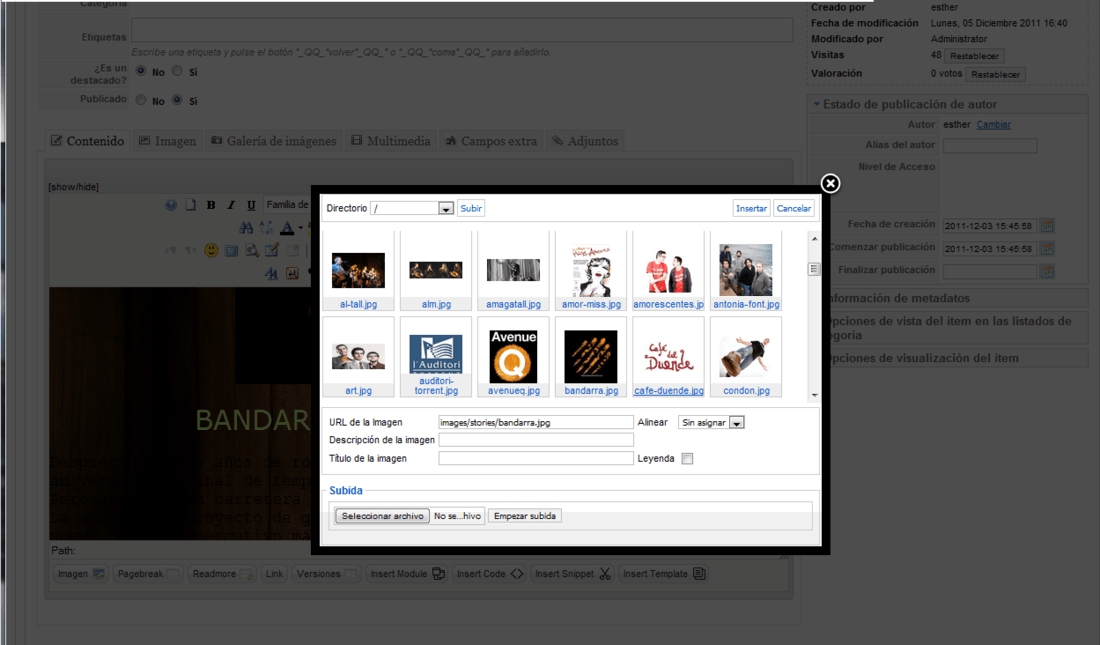The height and width of the screenshot is (645, 1100).
Task: Toggle bold formatting in editor toolbar
Action: click(211, 205)
